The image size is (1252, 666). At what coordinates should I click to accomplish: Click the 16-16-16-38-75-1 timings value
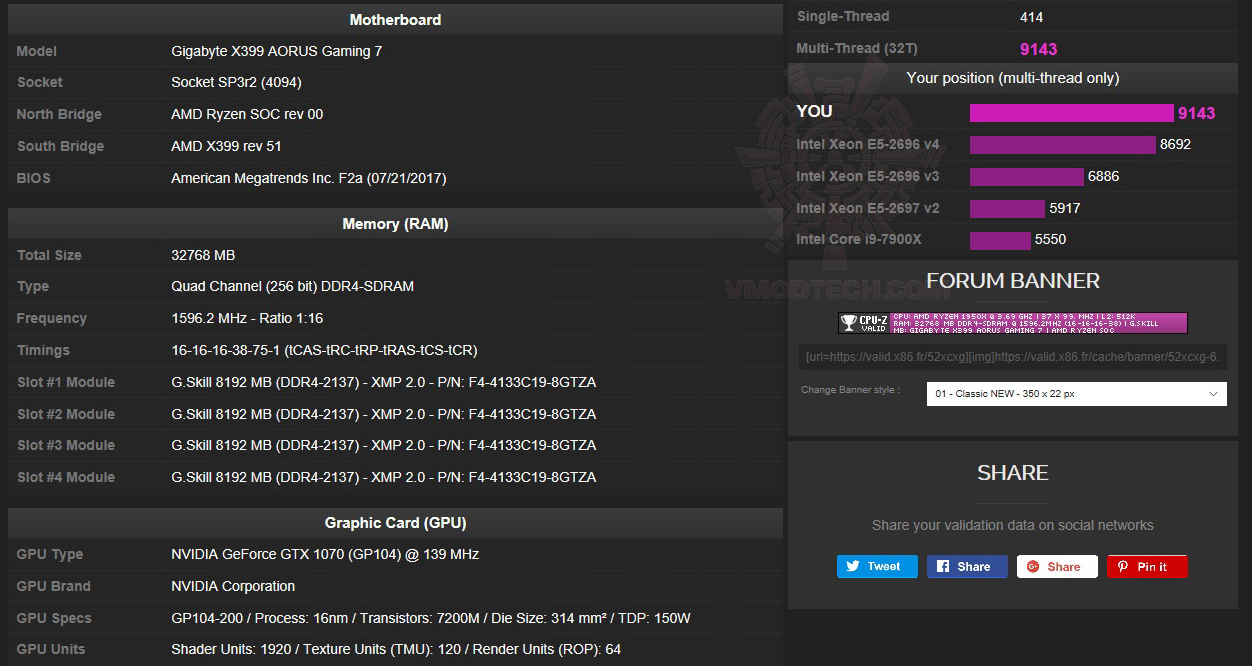pyautogui.click(x=324, y=350)
